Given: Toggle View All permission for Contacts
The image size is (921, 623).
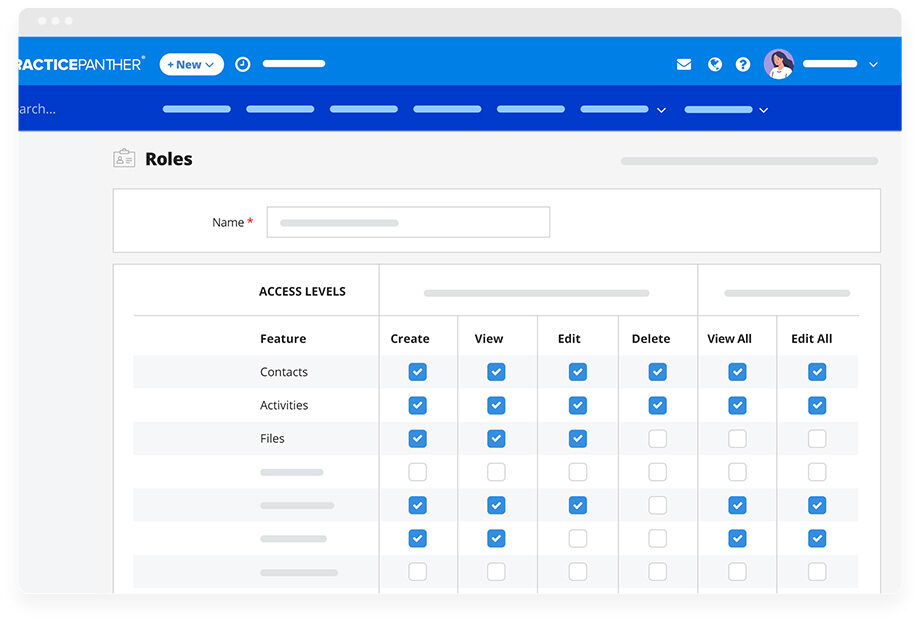Looking at the screenshot, I should (x=737, y=371).
